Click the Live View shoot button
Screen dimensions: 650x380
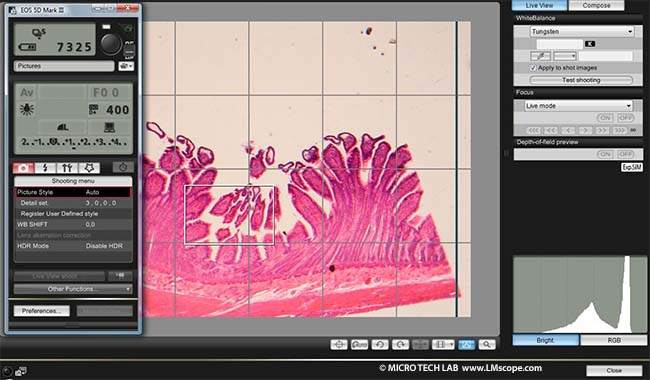click(59, 276)
